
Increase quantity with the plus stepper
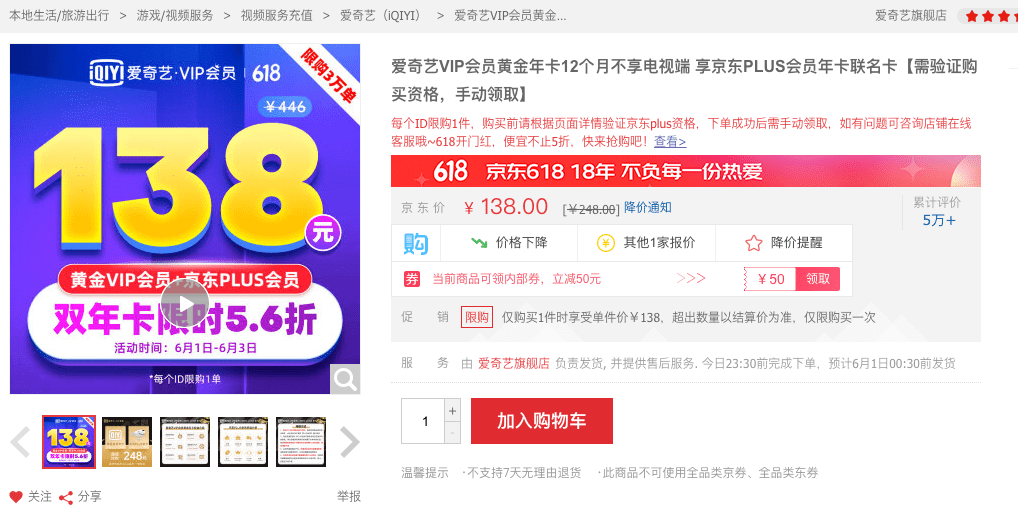(x=453, y=410)
